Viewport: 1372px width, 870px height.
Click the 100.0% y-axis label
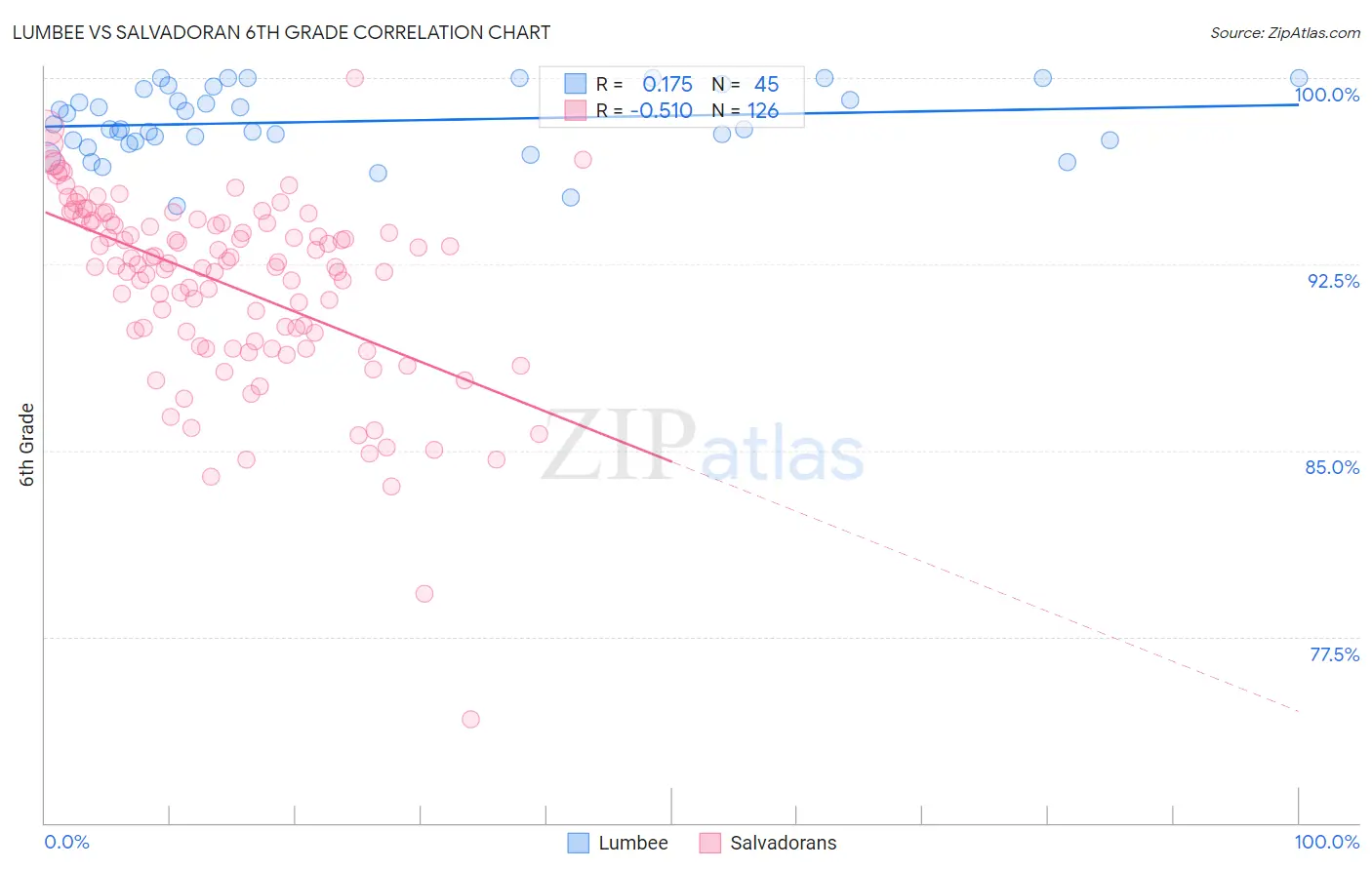pyautogui.click(x=1327, y=95)
